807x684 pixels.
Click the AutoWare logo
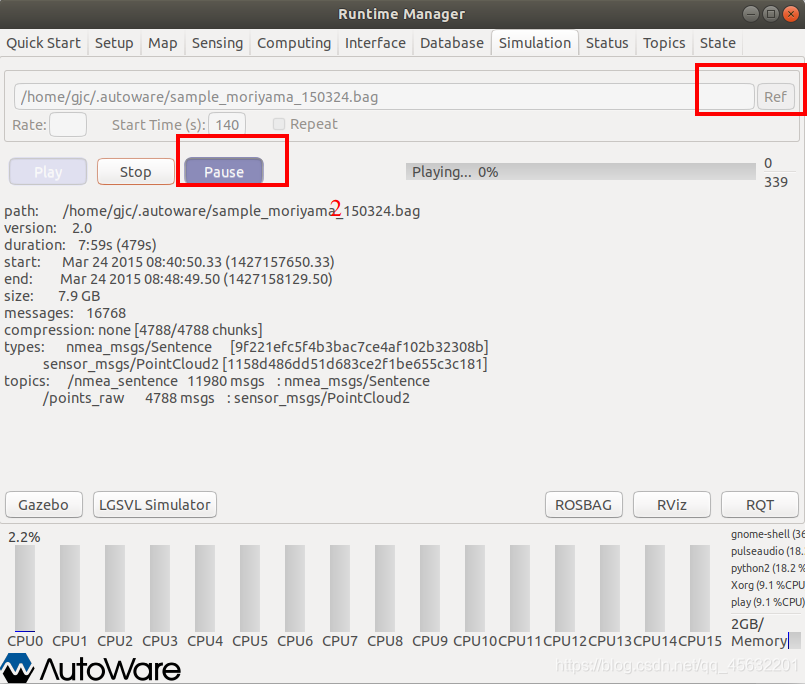[x=91, y=668]
